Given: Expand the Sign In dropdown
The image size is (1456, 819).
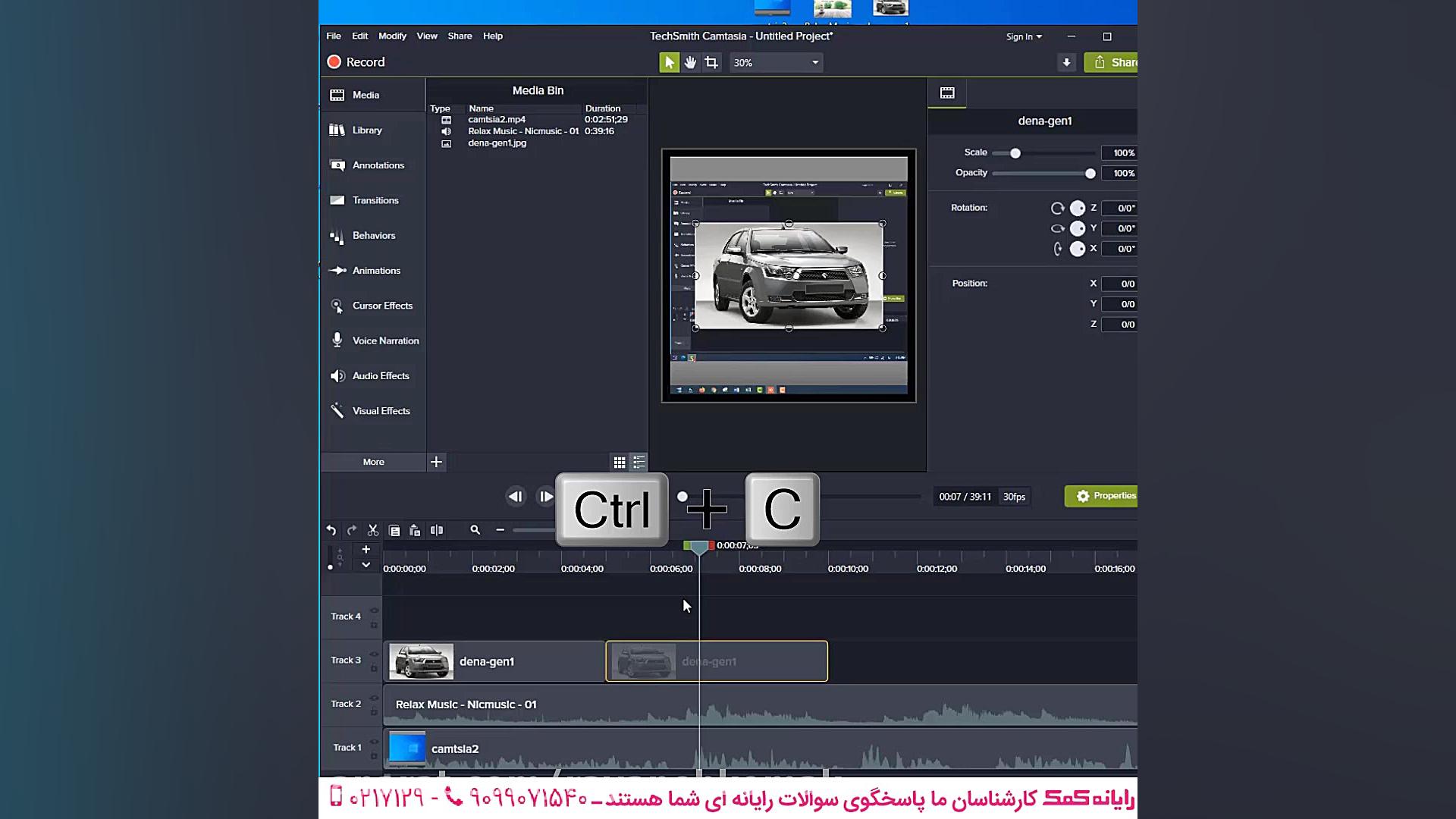Looking at the screenshot, I should 1024,36.
